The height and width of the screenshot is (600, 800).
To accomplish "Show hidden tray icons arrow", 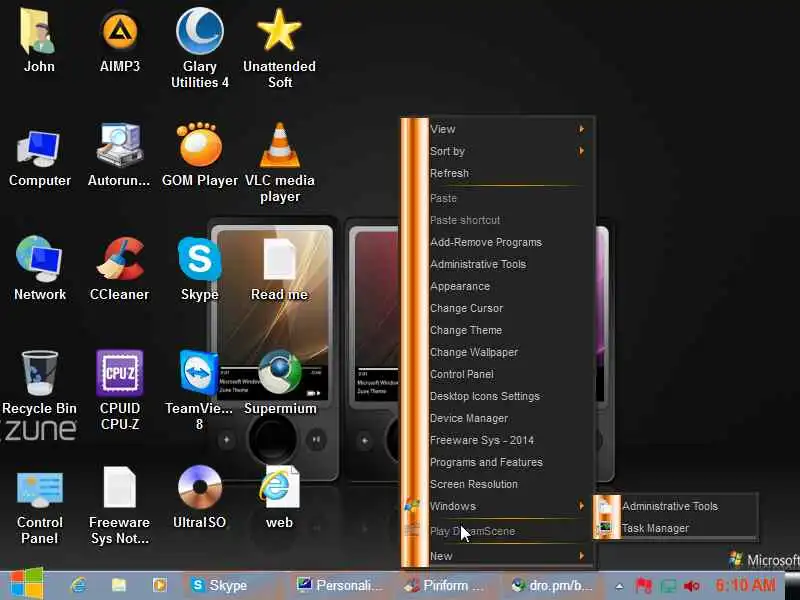I will coord(619,586).
